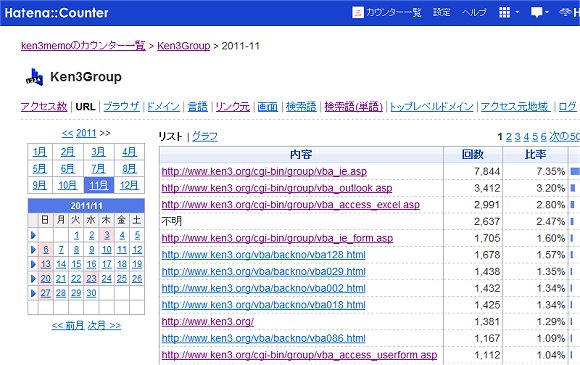Open the vba018.html URL link
The height and width of the screenshot is (365, 580).
pyautogui.click(x=263, y=305)
